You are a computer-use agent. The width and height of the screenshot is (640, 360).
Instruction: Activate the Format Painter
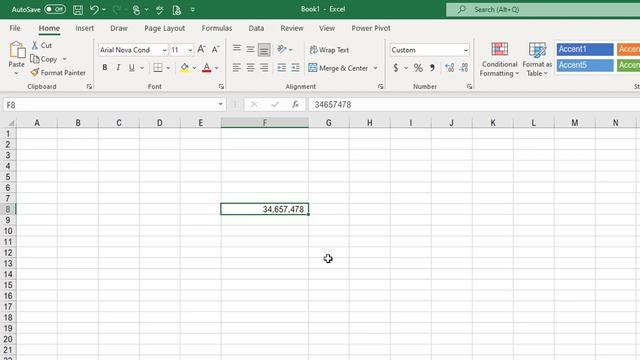point(58,73)
